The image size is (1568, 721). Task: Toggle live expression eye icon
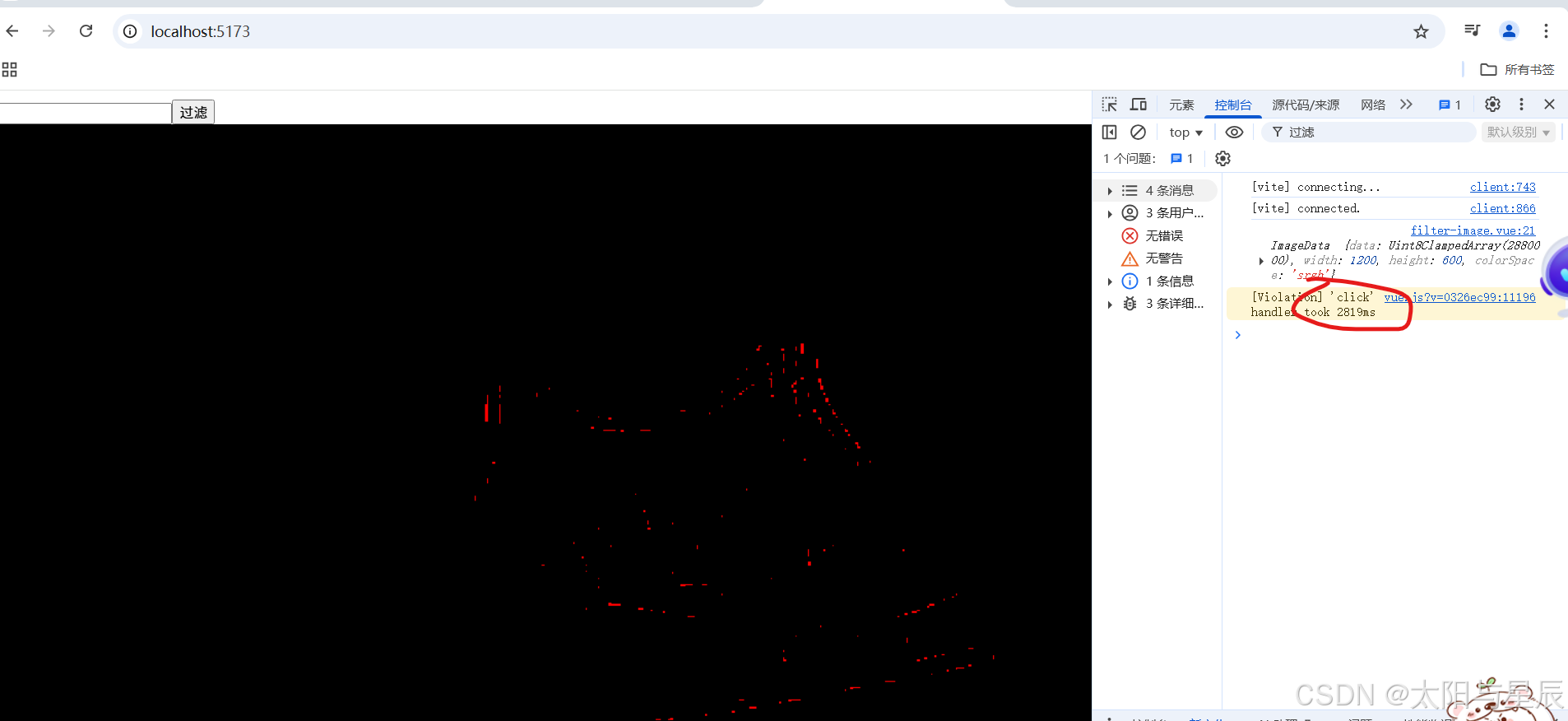point(1234,132)
